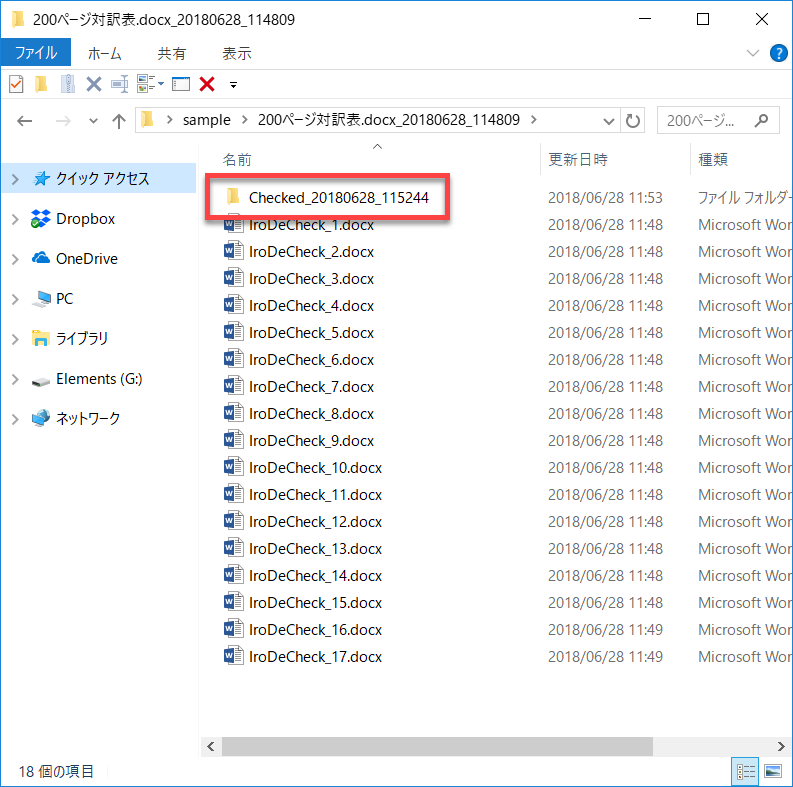Image resolution: width=793 pixels, height=787 pixels.
Task: Expand the Dropbox tree node
Action: coord(15,219)
